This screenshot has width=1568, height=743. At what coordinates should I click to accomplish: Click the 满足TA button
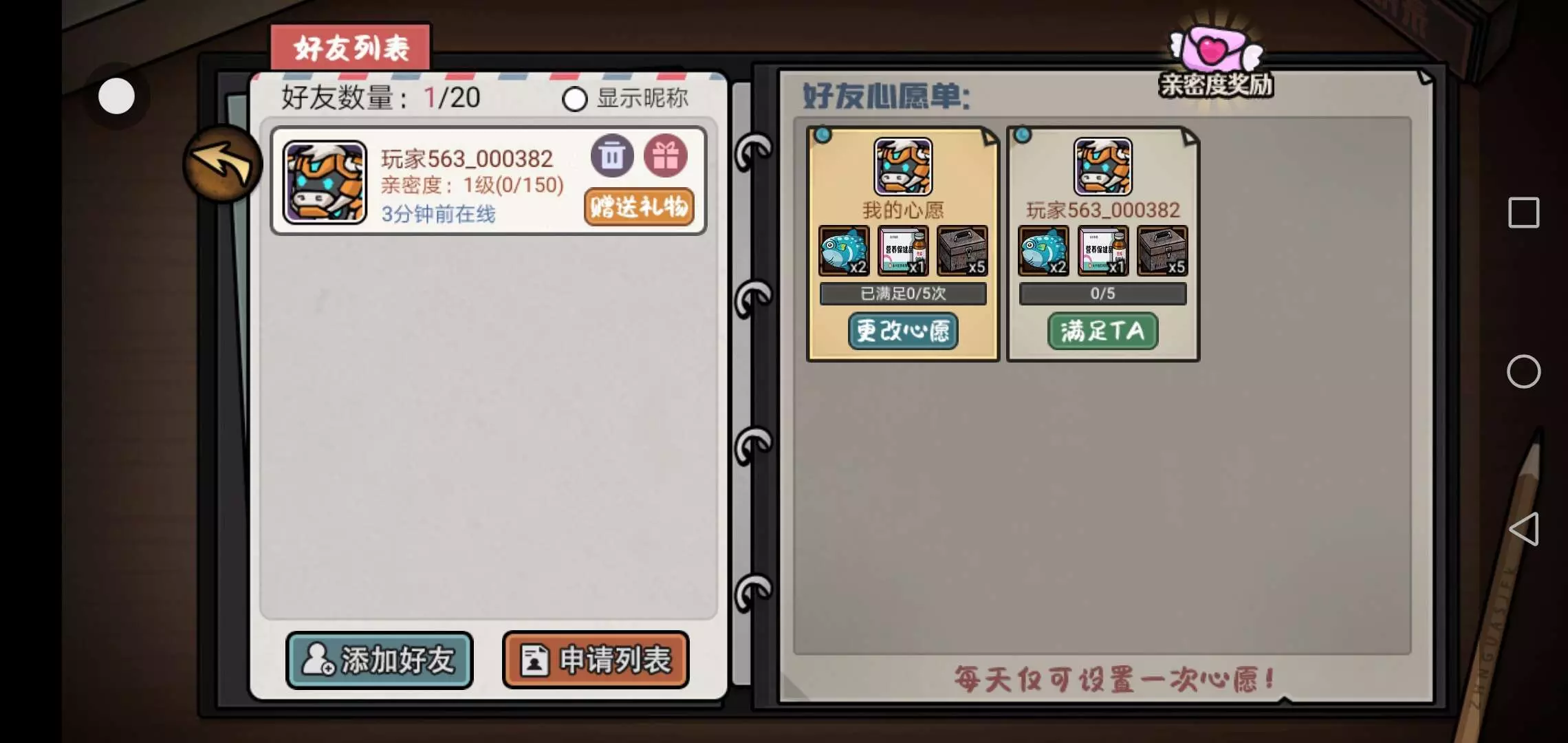(1102, 331)
